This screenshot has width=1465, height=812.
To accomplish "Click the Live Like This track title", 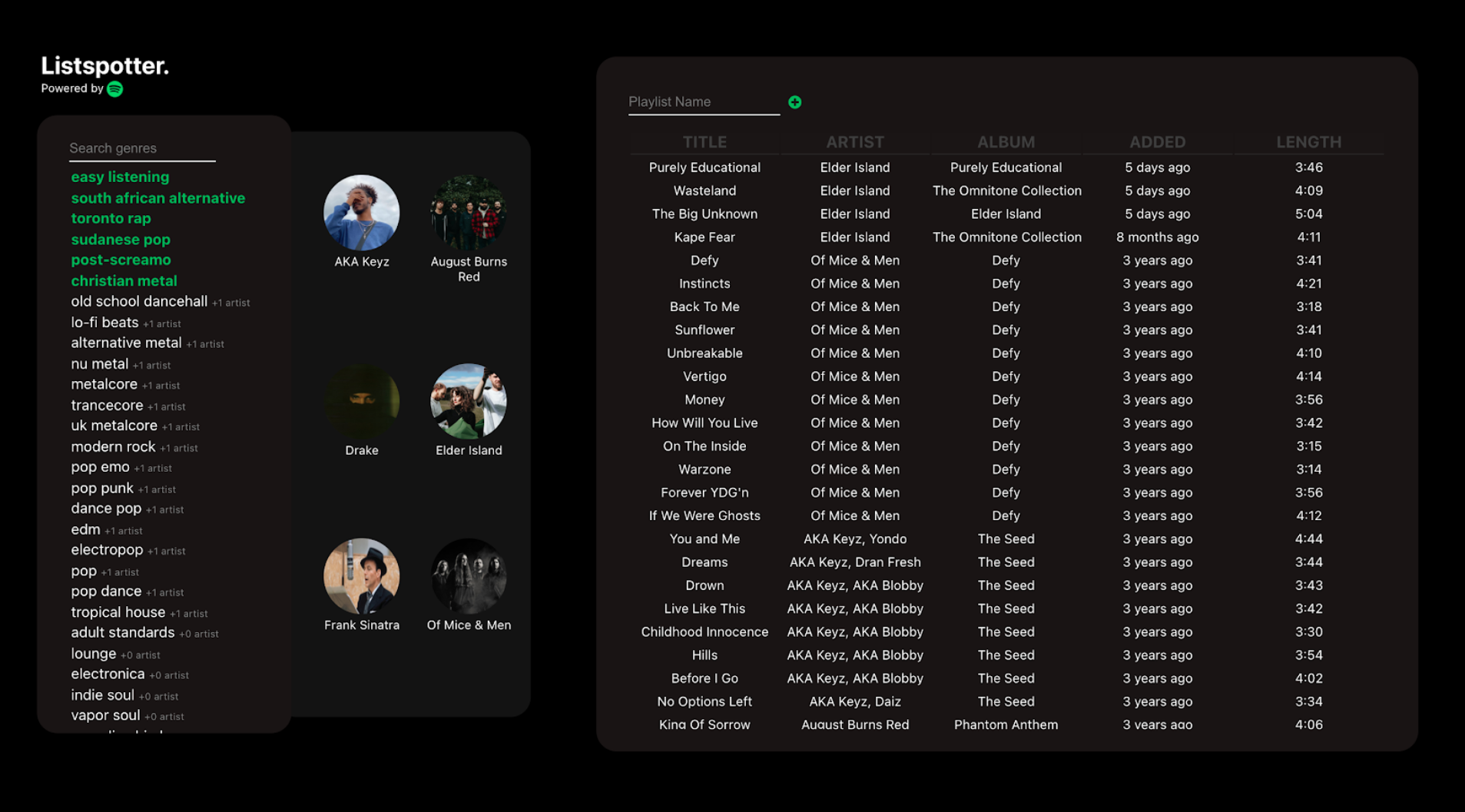I will pos(704,608).
